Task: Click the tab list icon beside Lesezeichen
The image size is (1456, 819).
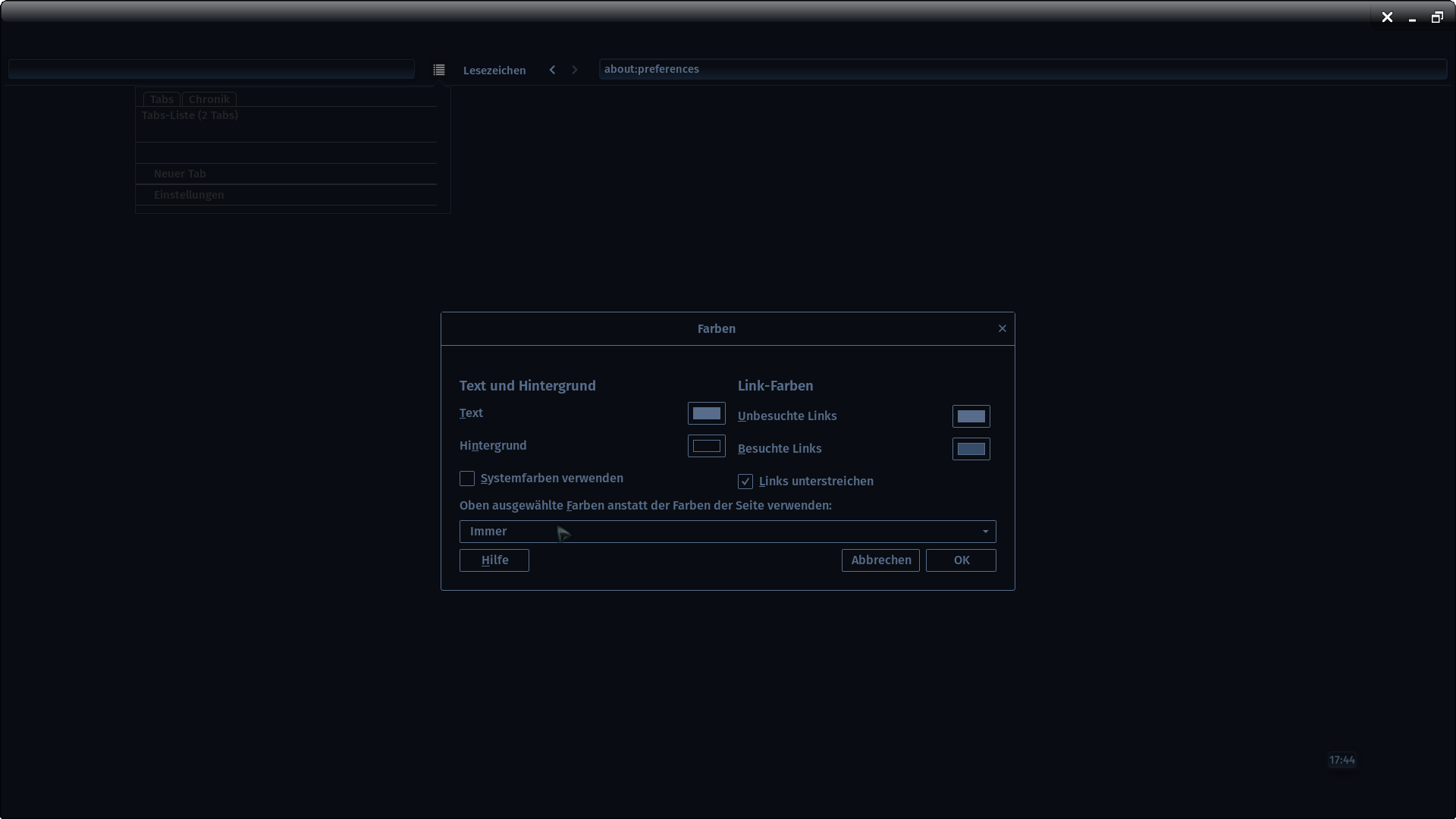Action: pyautogui.click(x=439, y=70)
